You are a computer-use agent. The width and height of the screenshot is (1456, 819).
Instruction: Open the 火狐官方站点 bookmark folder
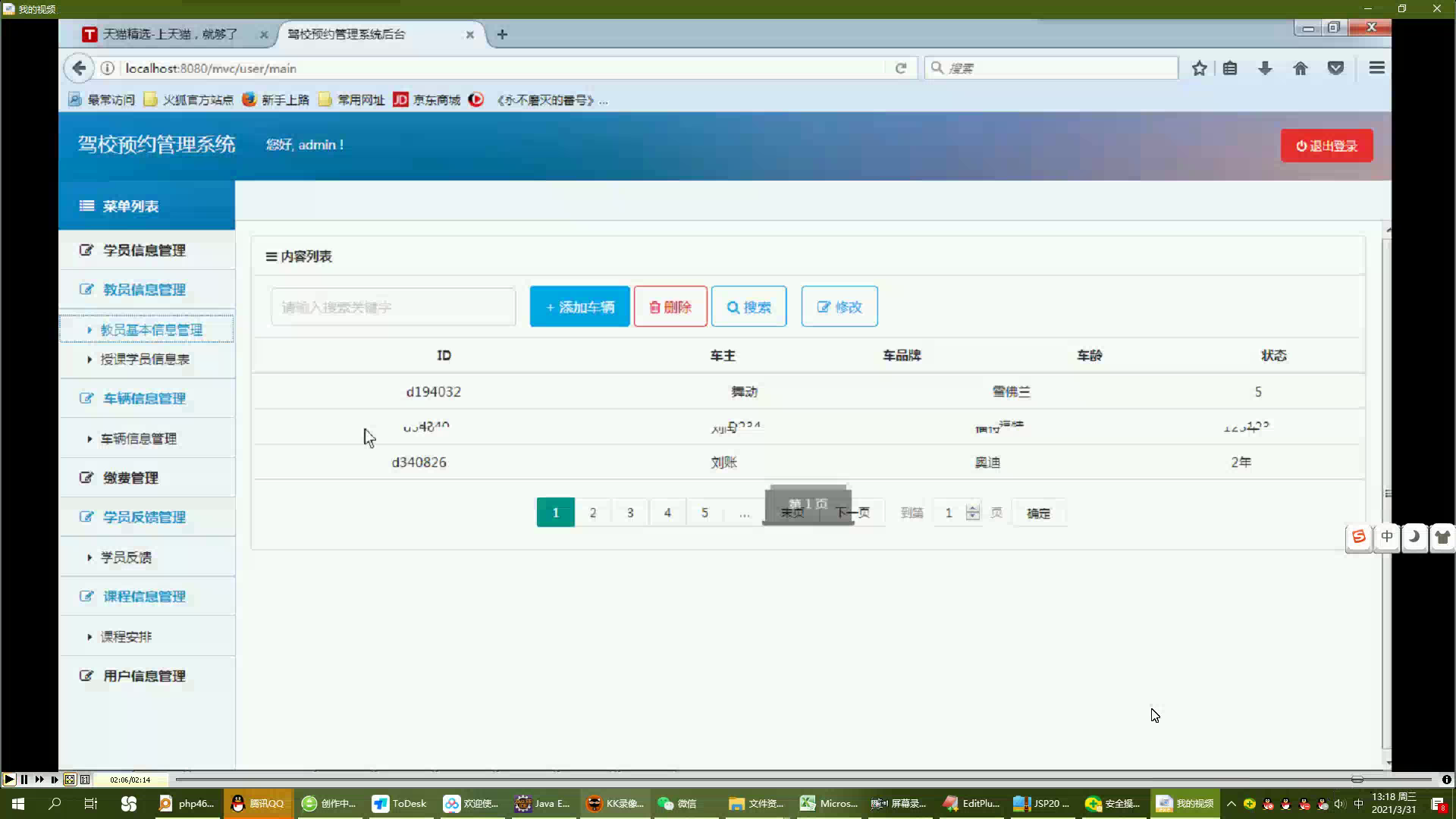tap(188, 100)
